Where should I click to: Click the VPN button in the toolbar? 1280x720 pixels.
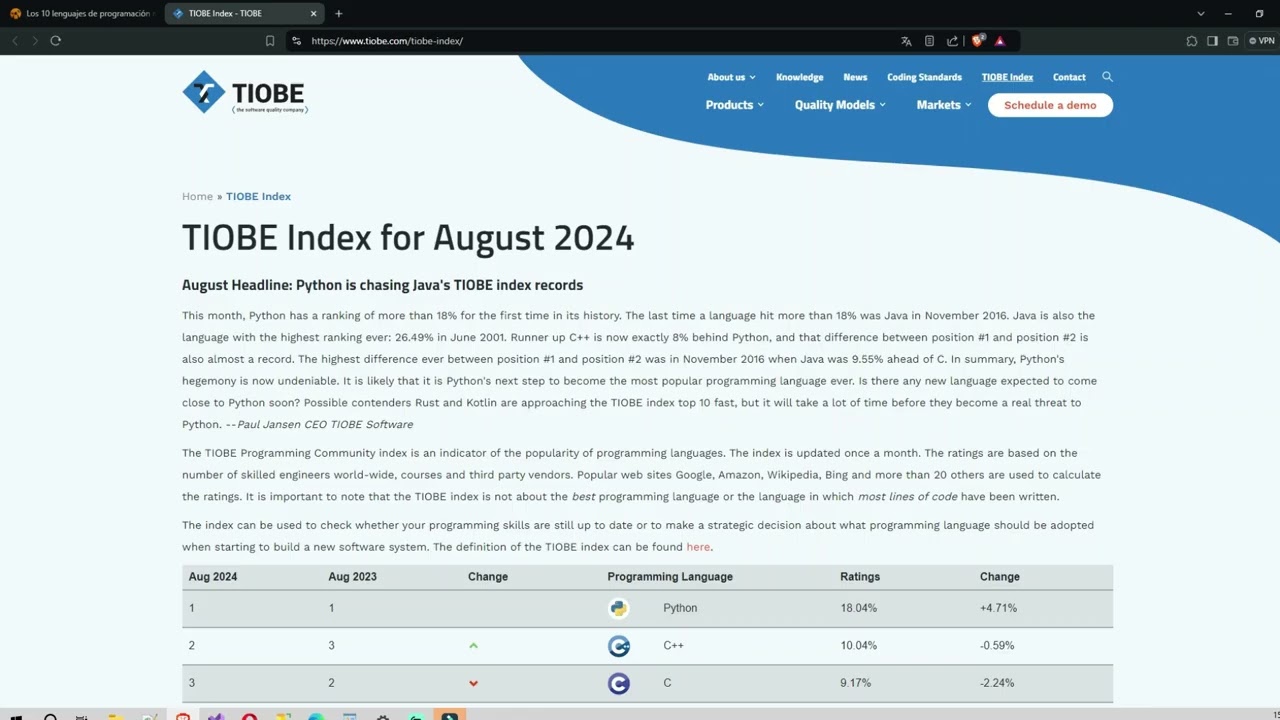[1262, 41]
